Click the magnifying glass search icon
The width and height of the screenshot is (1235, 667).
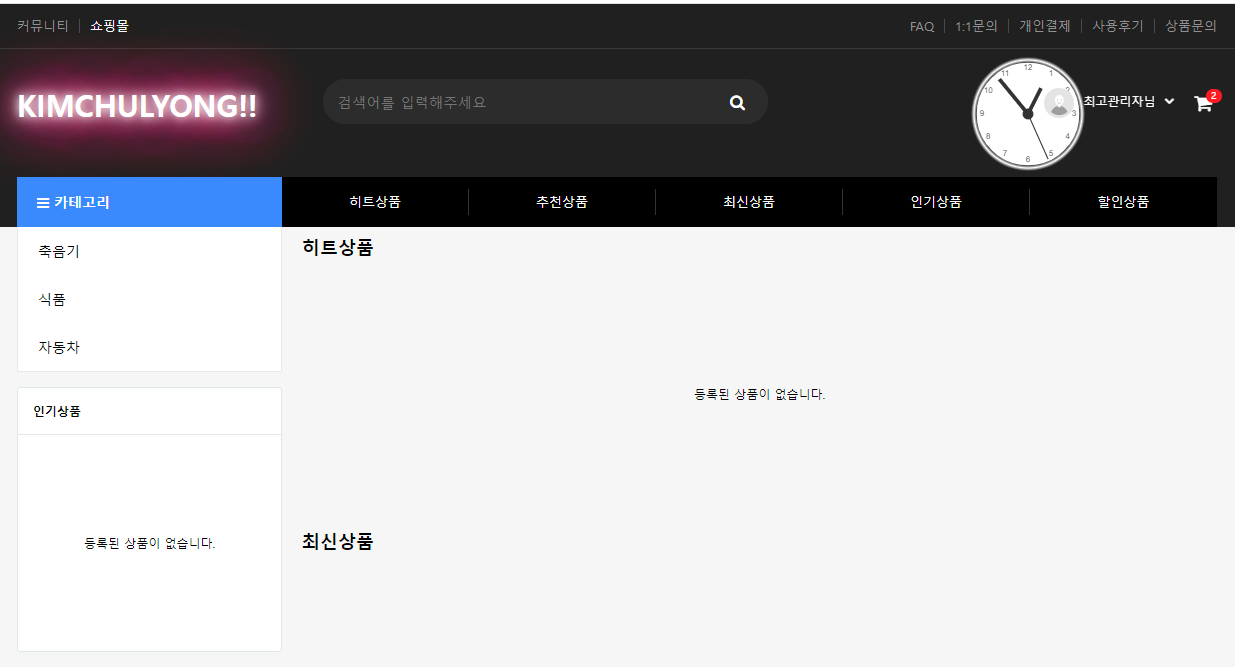[x=737, y=102]
